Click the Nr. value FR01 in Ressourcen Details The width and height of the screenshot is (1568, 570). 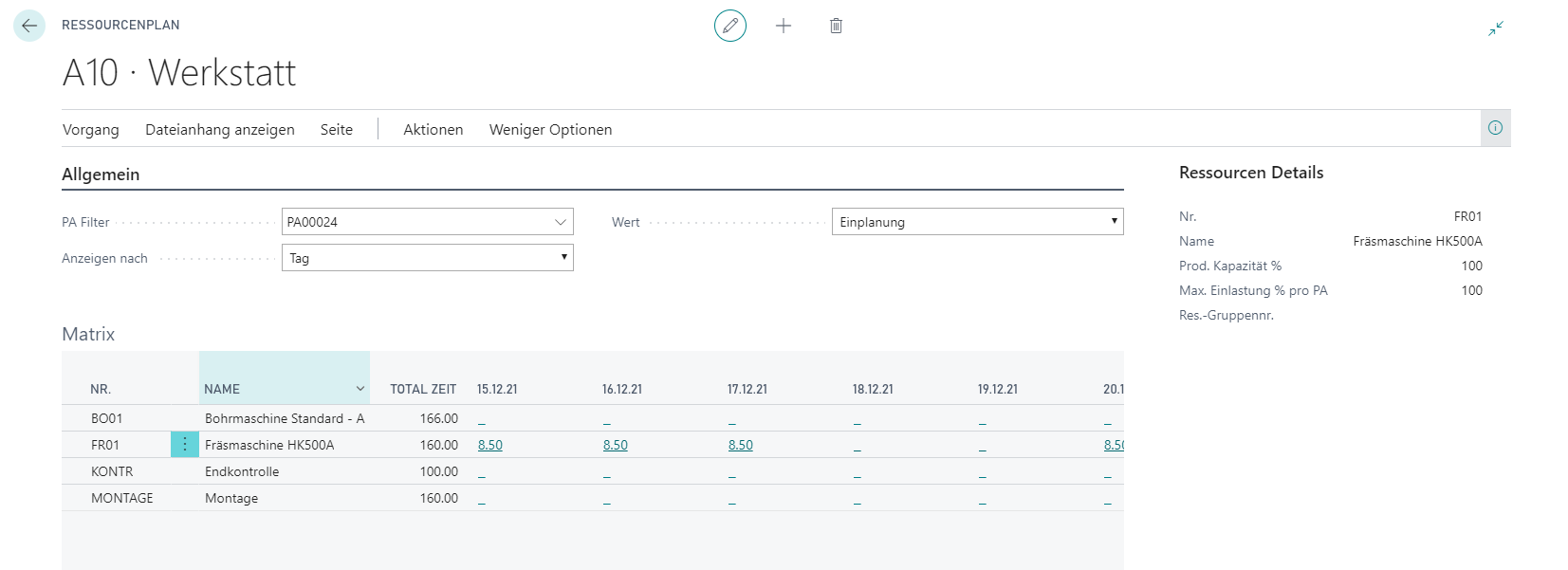1467,216
